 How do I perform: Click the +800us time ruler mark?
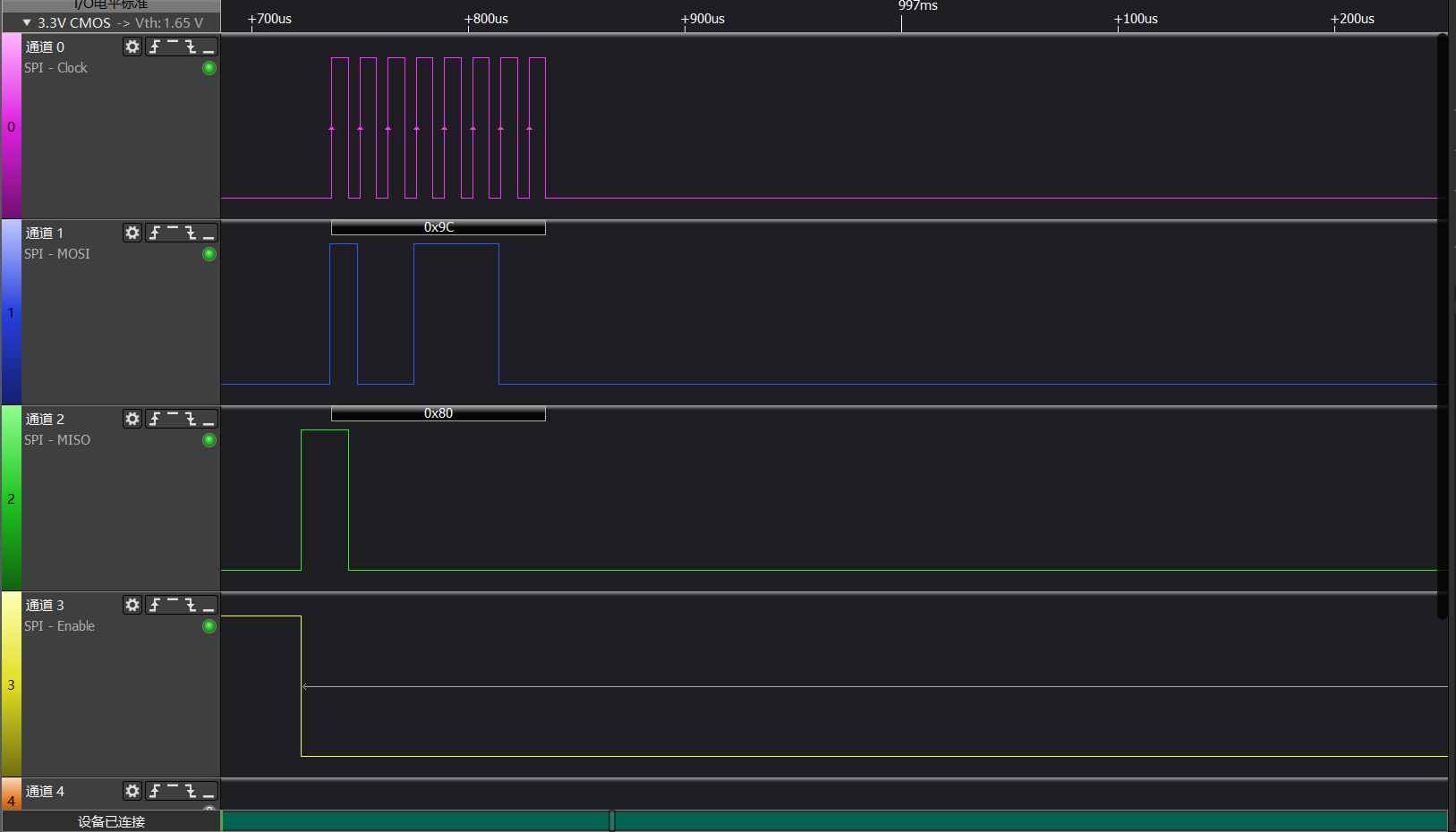pos(486,19)
